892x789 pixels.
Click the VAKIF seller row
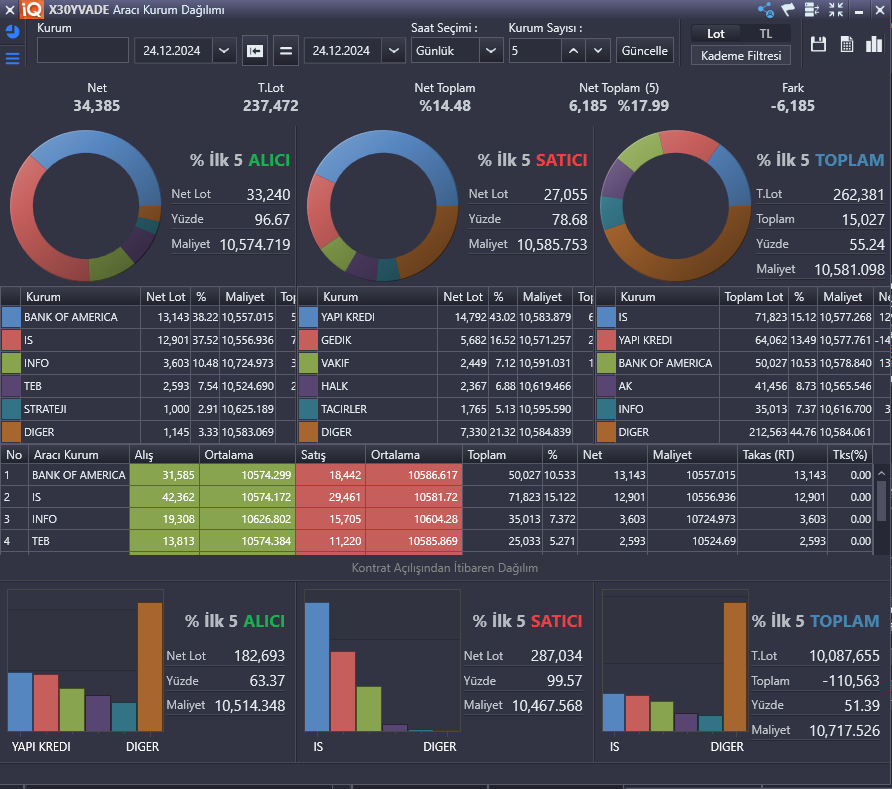[446, 363]
